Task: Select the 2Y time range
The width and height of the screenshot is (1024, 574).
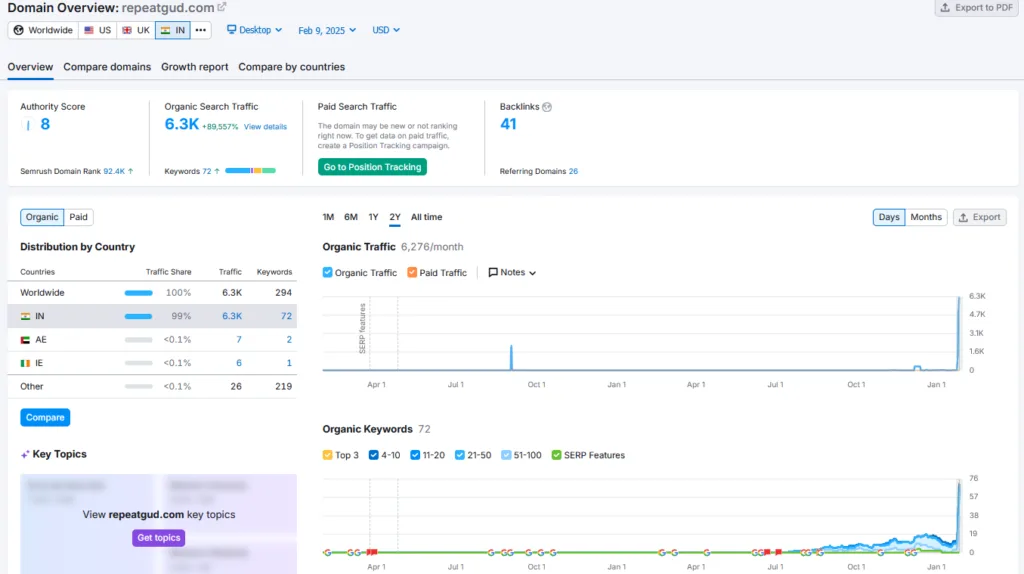Action: [x=395, y=217]
